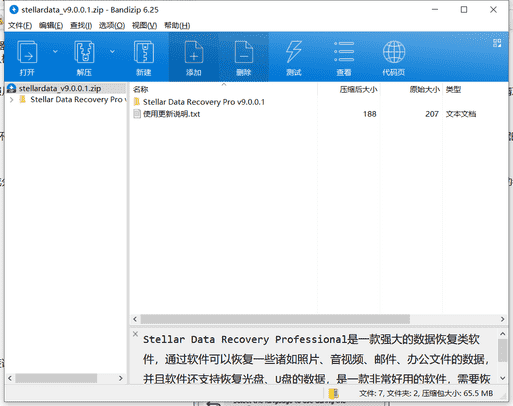Click the Delete (删除) toolbar icon

coord(244,52)
